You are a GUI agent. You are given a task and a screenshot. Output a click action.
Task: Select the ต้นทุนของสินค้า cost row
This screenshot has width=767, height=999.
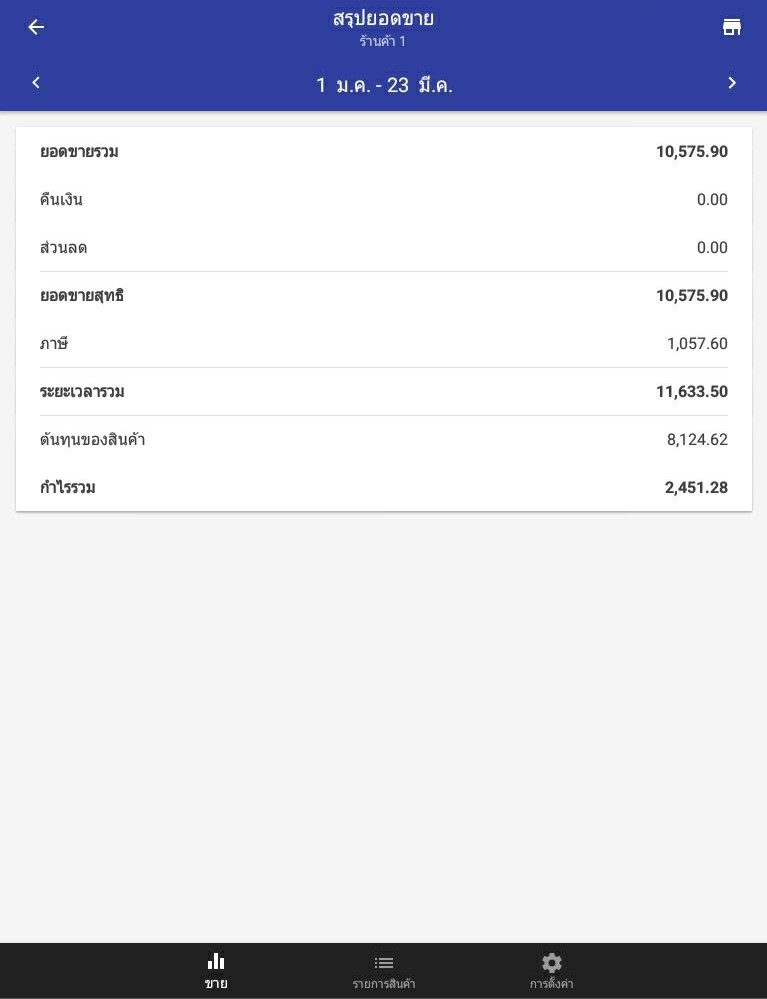pyautogui.click(x=384, y=440)
